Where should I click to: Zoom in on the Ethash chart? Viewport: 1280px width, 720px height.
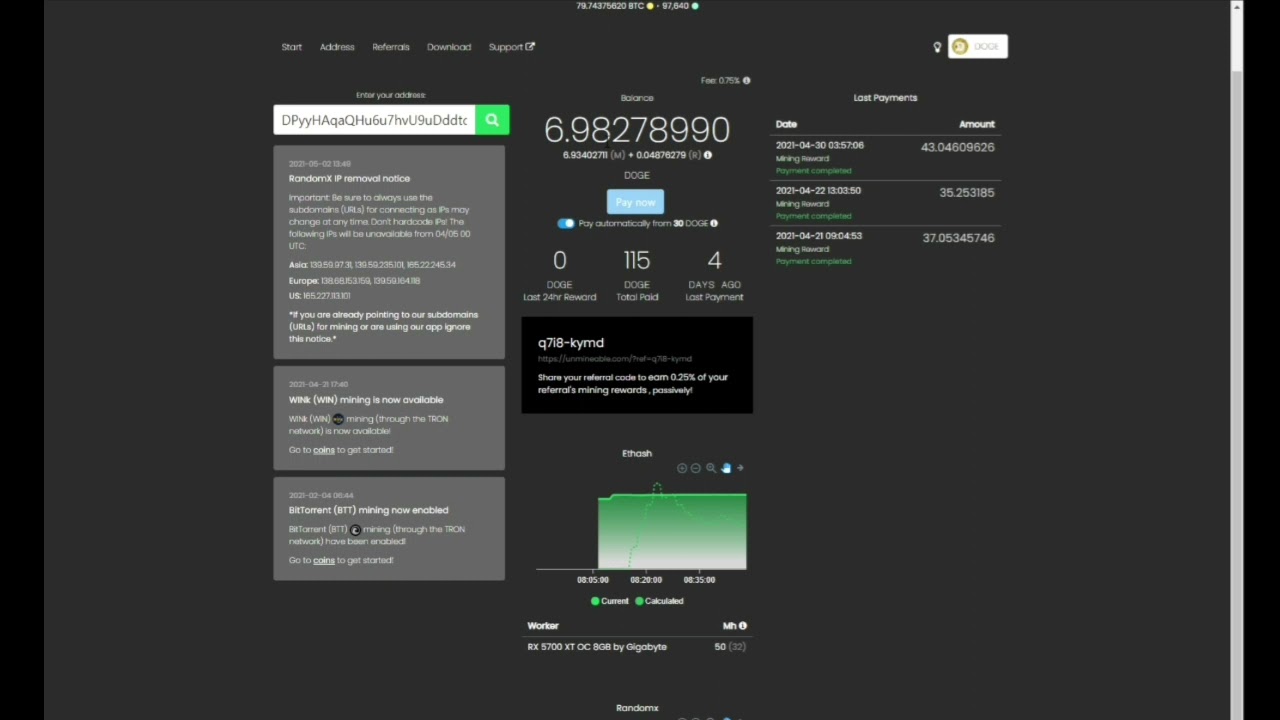click(682, 468)
